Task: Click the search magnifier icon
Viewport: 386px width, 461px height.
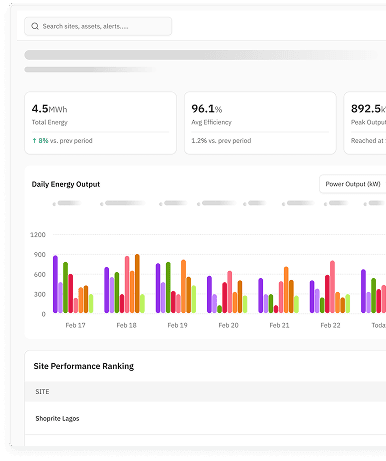Action: (x=35, y=26)
